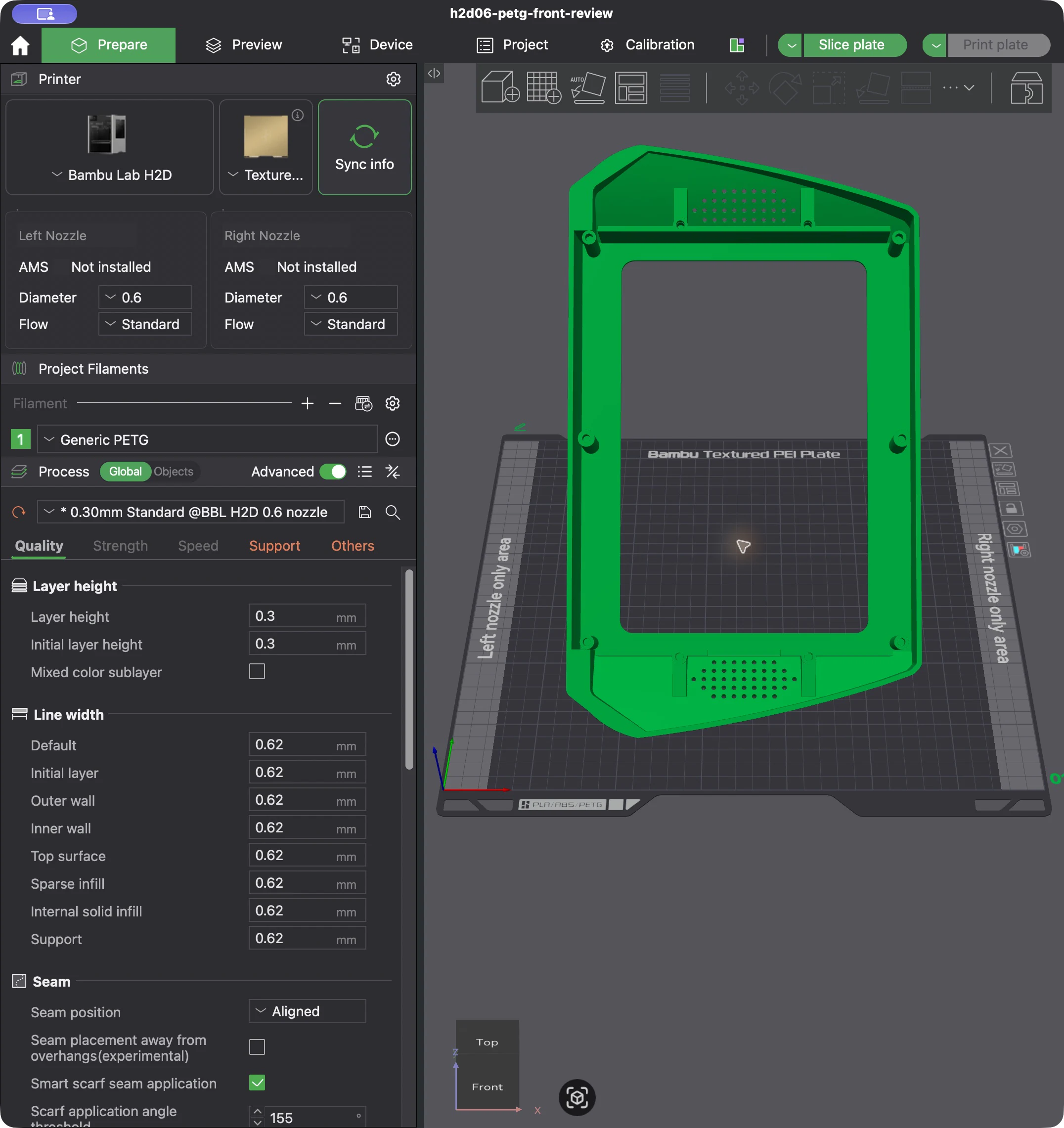Click the Layer height value field
1064x1128 pixels.
[308, 616]
